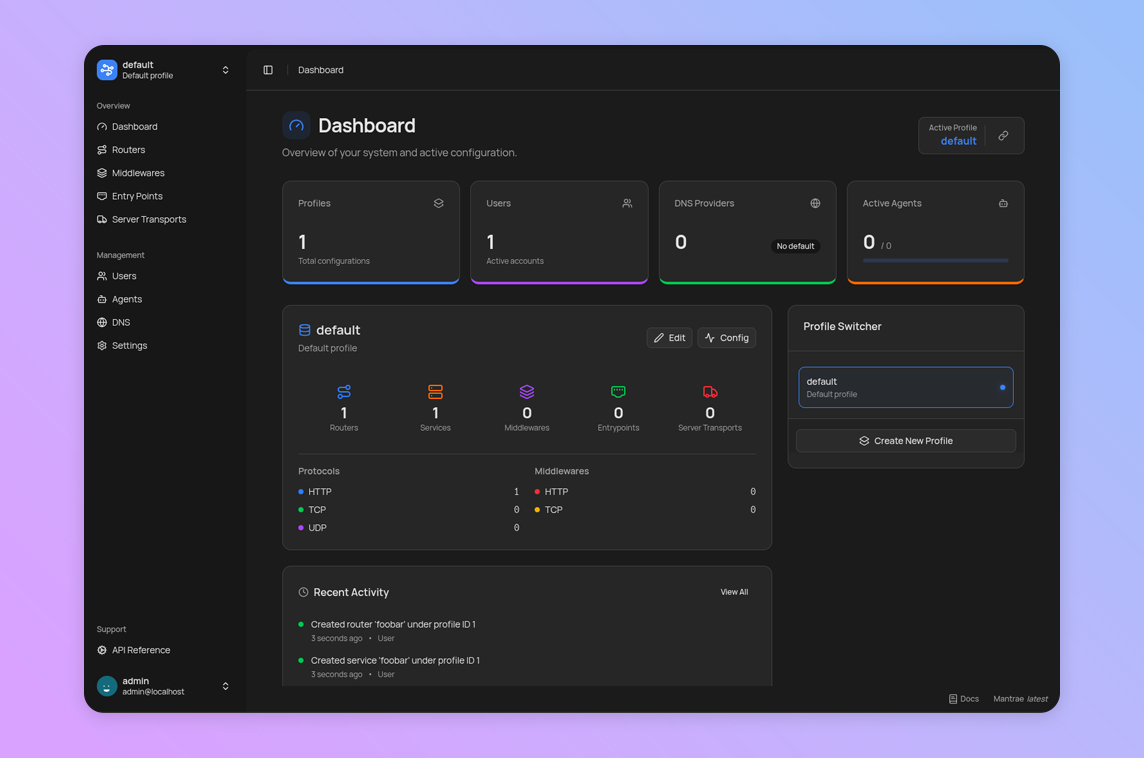Click the DNS Providers globe icon
The image size is (1144, 758).
point(815,203)
